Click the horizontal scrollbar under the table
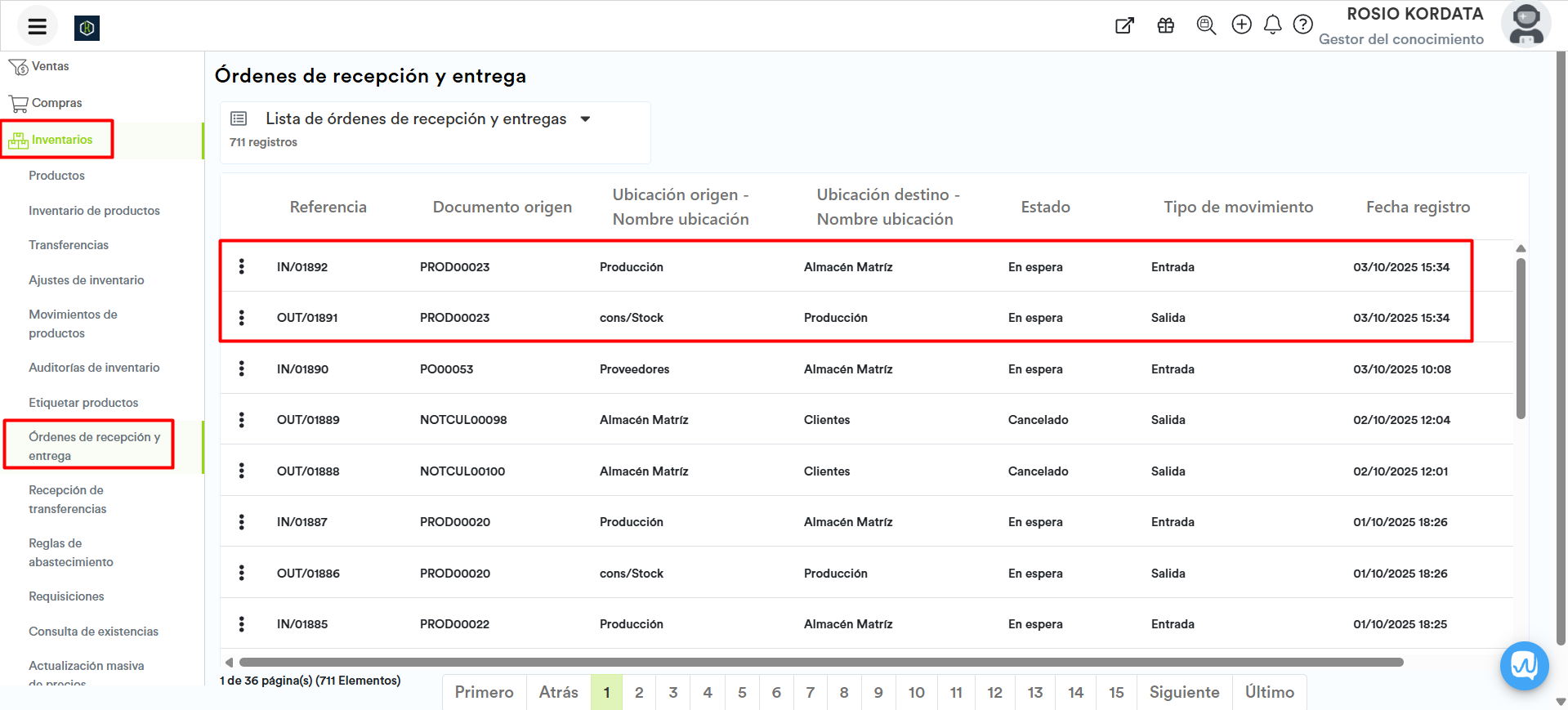This screenshot has height=710, width=1568. (820, 663)
